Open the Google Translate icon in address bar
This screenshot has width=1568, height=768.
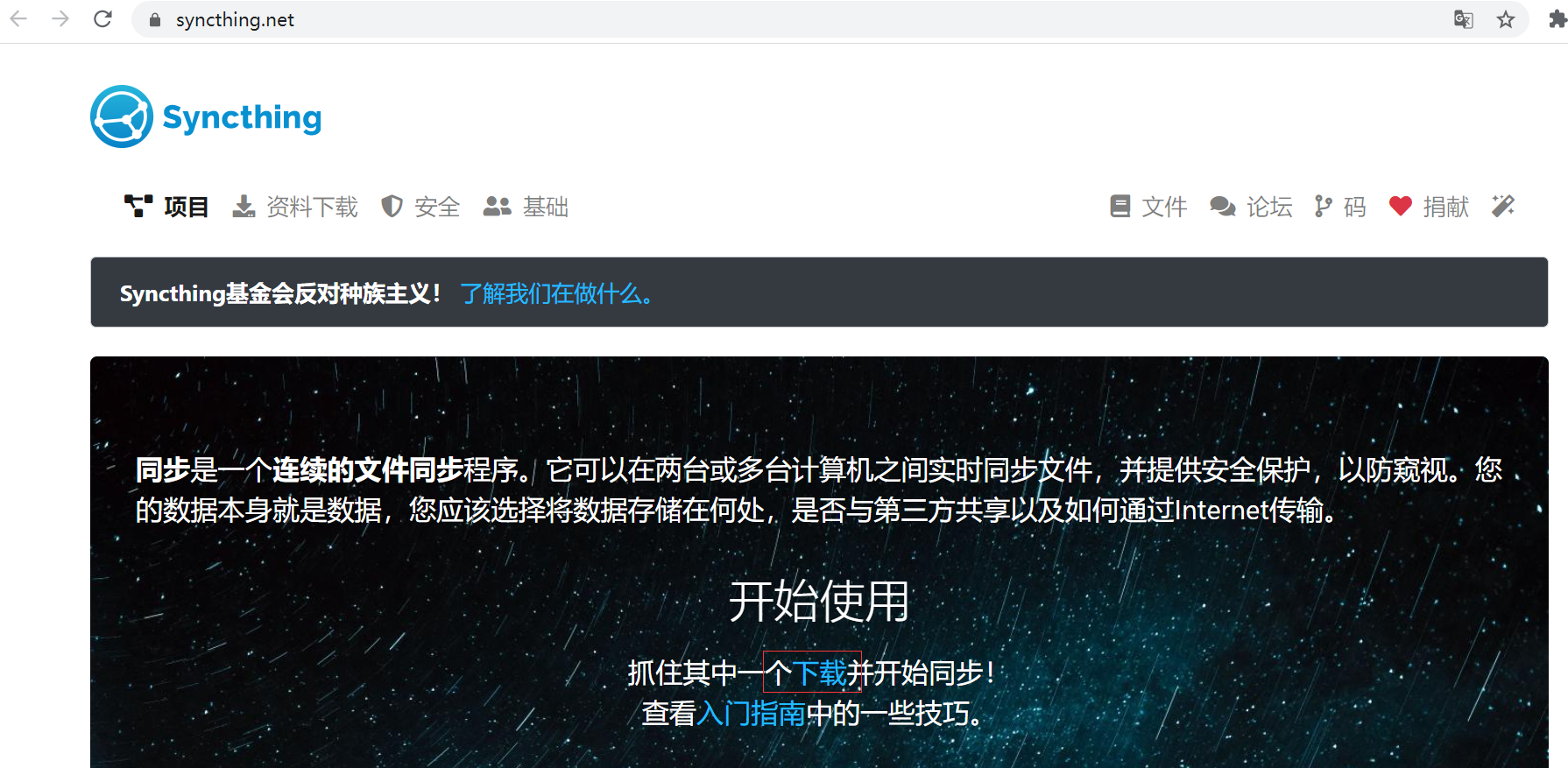tap(1463, 19)
